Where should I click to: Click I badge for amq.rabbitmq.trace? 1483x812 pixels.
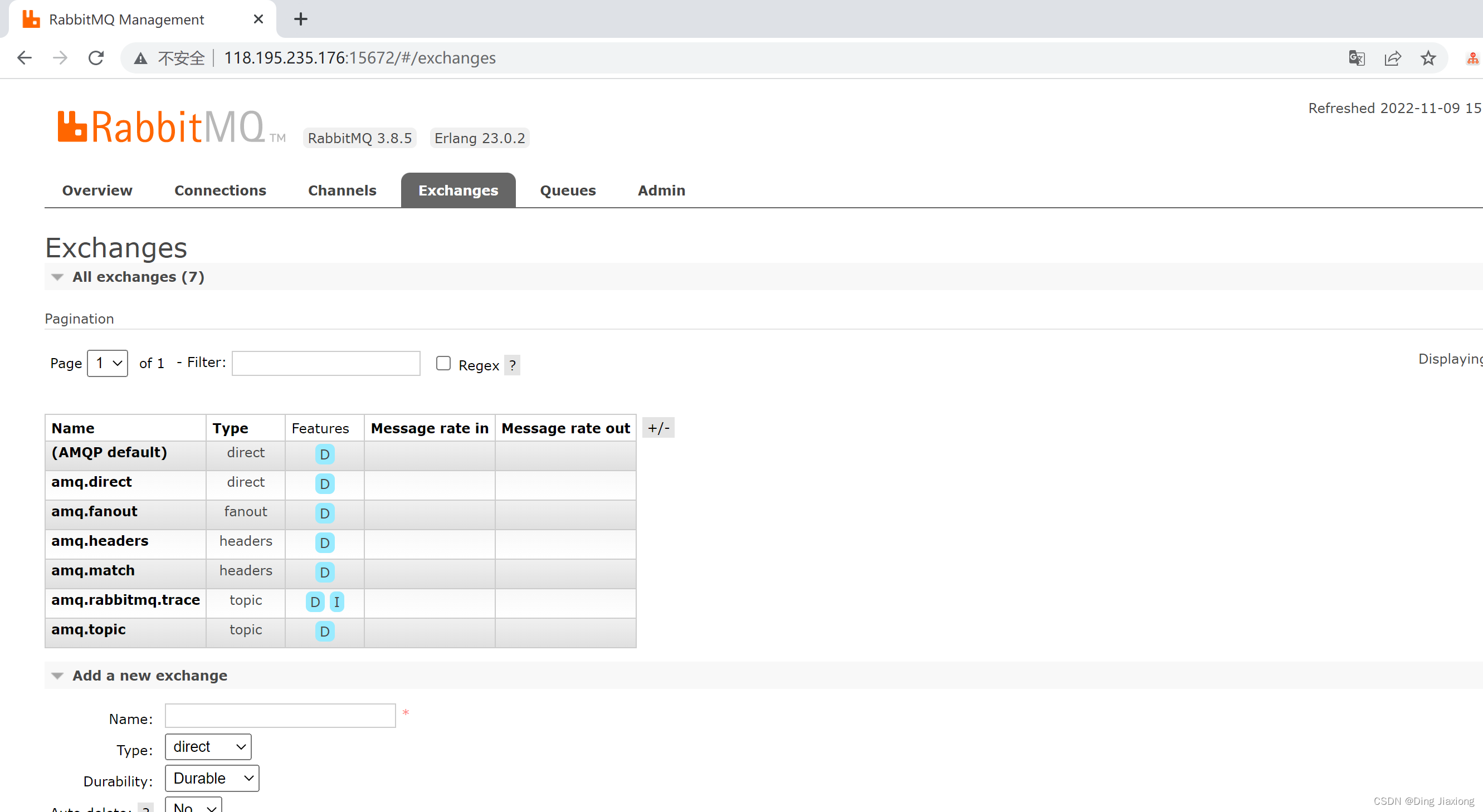pos(337,601)
